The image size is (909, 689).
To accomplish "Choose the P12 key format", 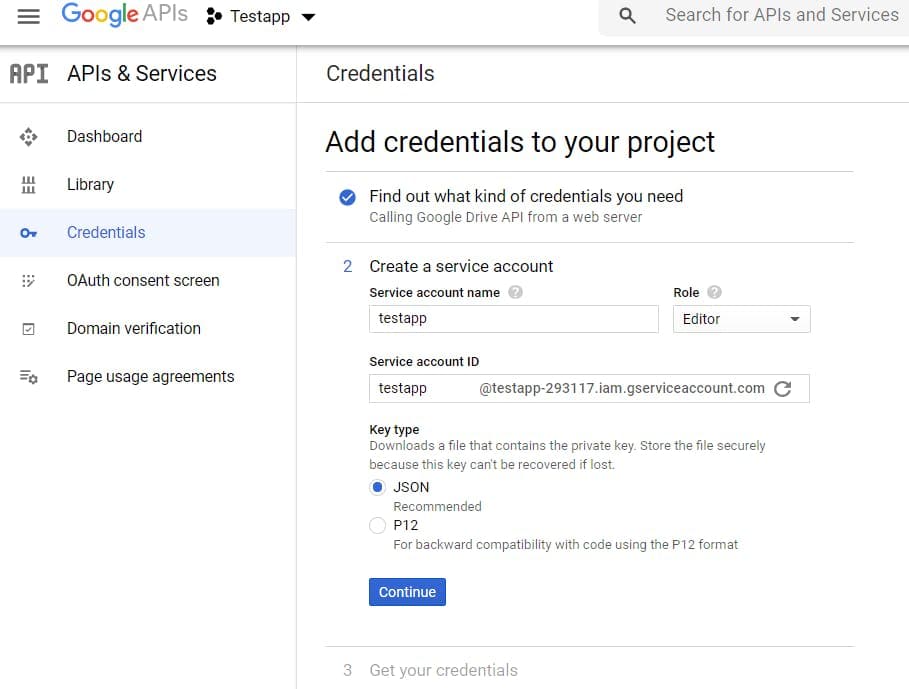I will (x=378, y=525).
